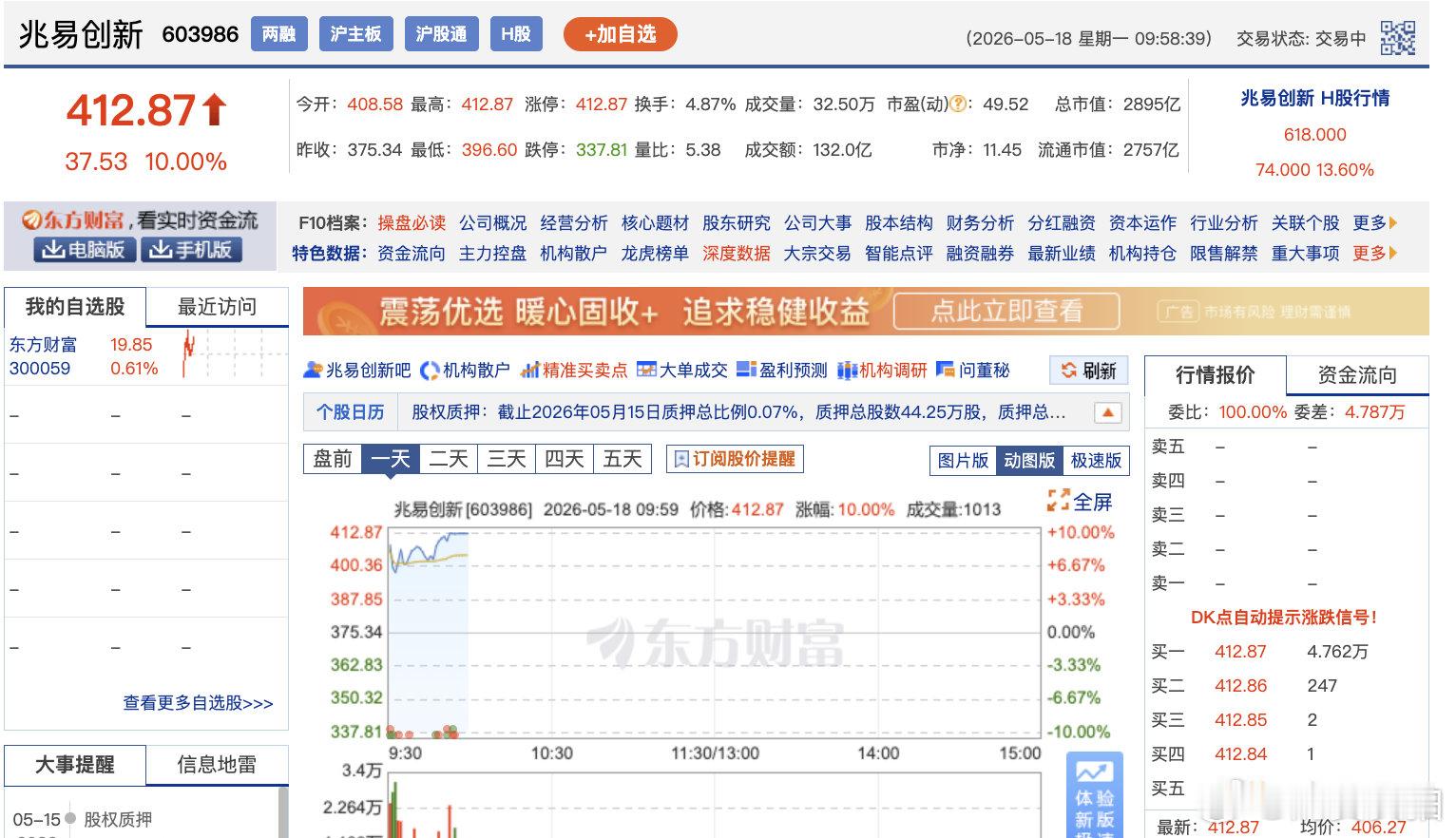
Task: Select 四天 chart period
Action: click(565, 459)
